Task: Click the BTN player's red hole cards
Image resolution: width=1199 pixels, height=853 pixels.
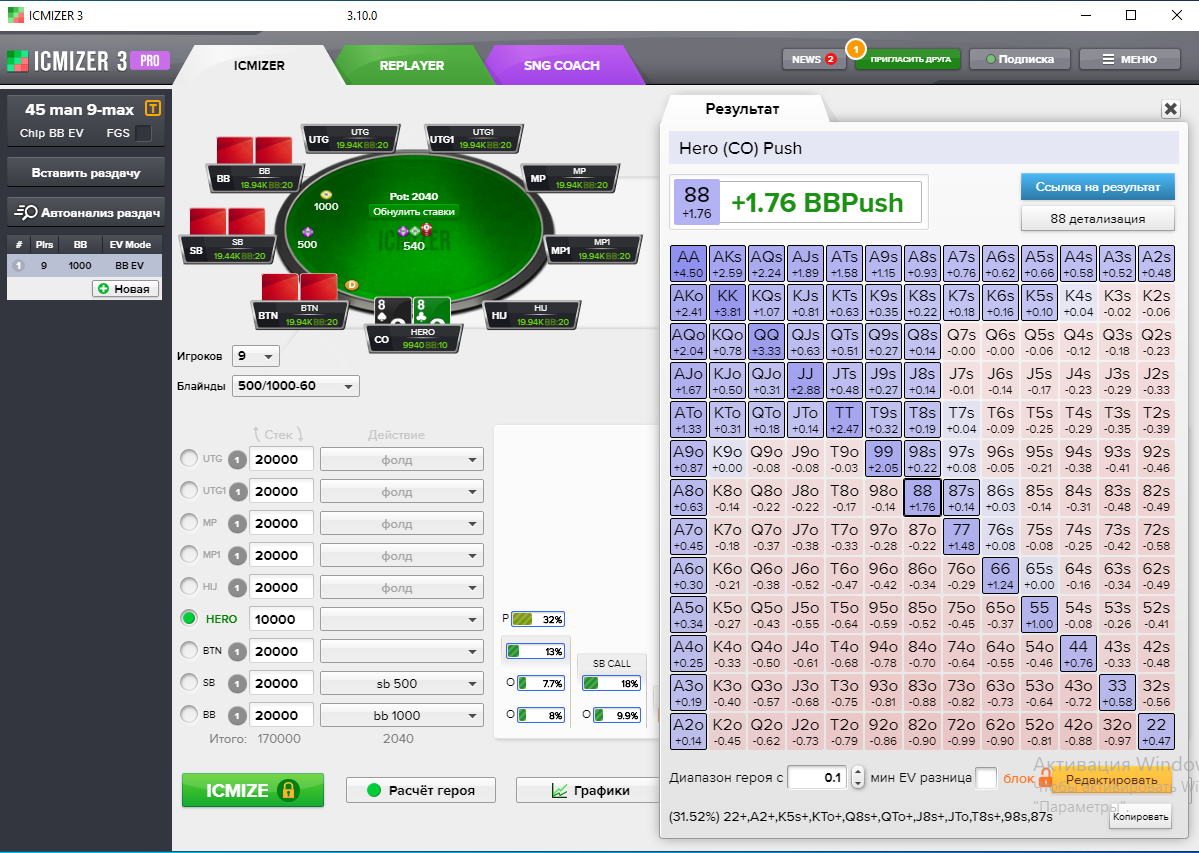Action: [300, 287]
